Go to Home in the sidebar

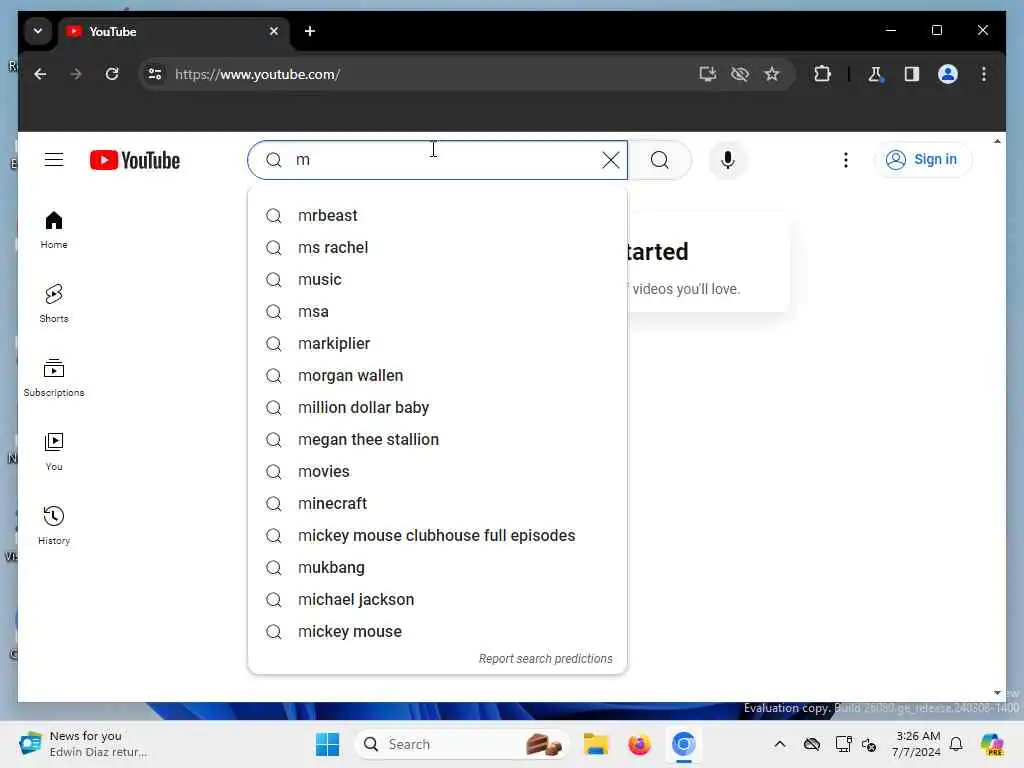click(x=54, y=230)
